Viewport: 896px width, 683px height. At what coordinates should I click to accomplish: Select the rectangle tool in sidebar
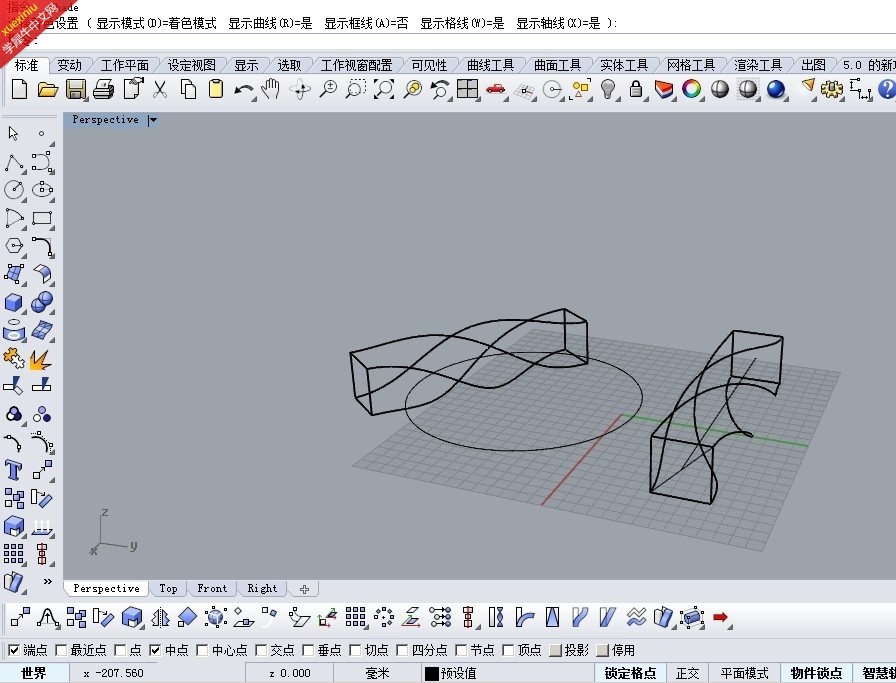(42, 218)
